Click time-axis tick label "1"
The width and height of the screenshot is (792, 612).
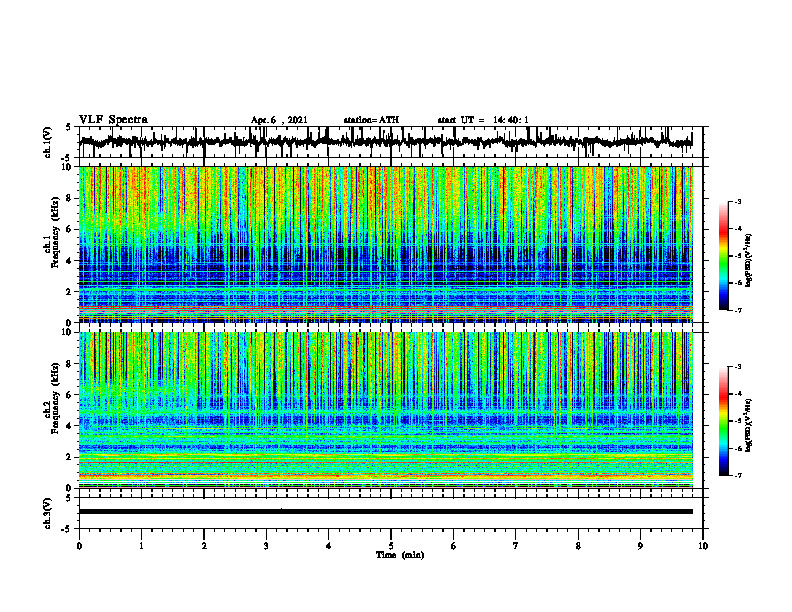coord(141,546)
